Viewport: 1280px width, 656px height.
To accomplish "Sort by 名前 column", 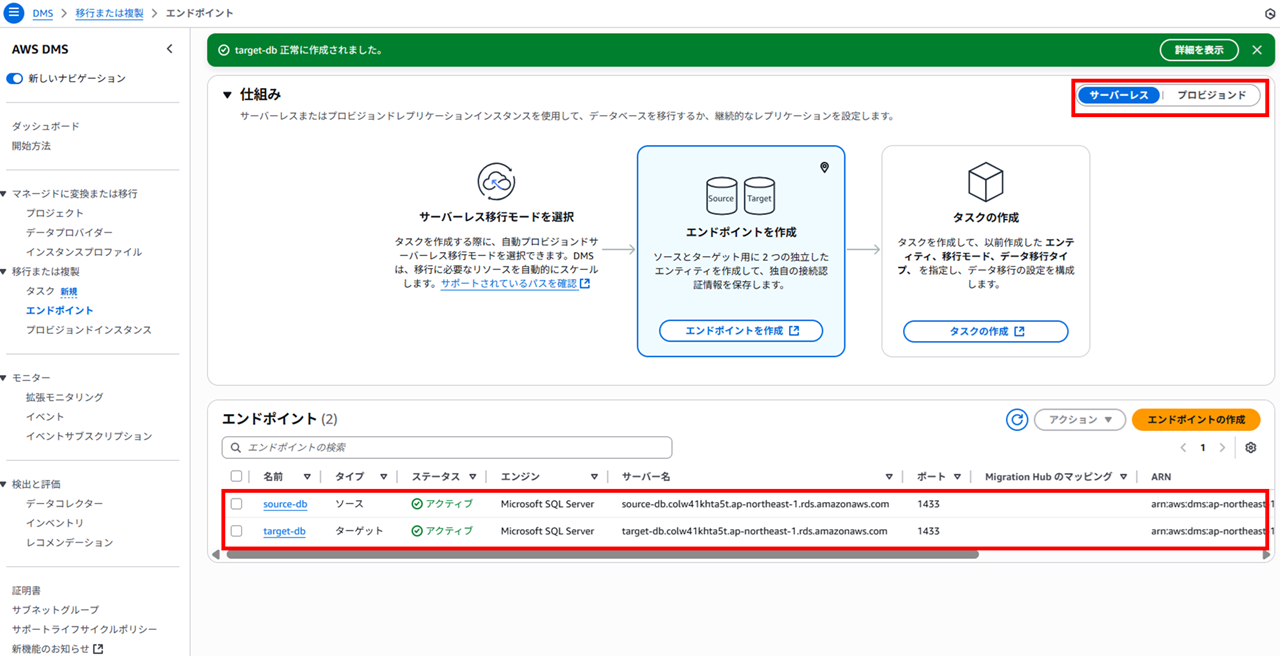I will (307, 477).
